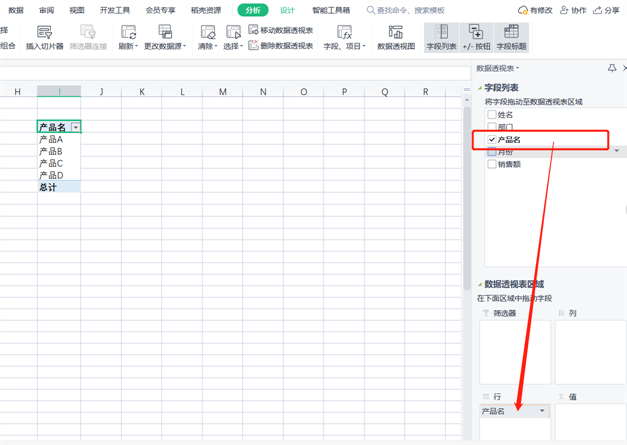627x445 pixels.
Task: Open the 开发工具 (Developer Tools) tab
Action: pyautogui.click(x=115, y=10)
